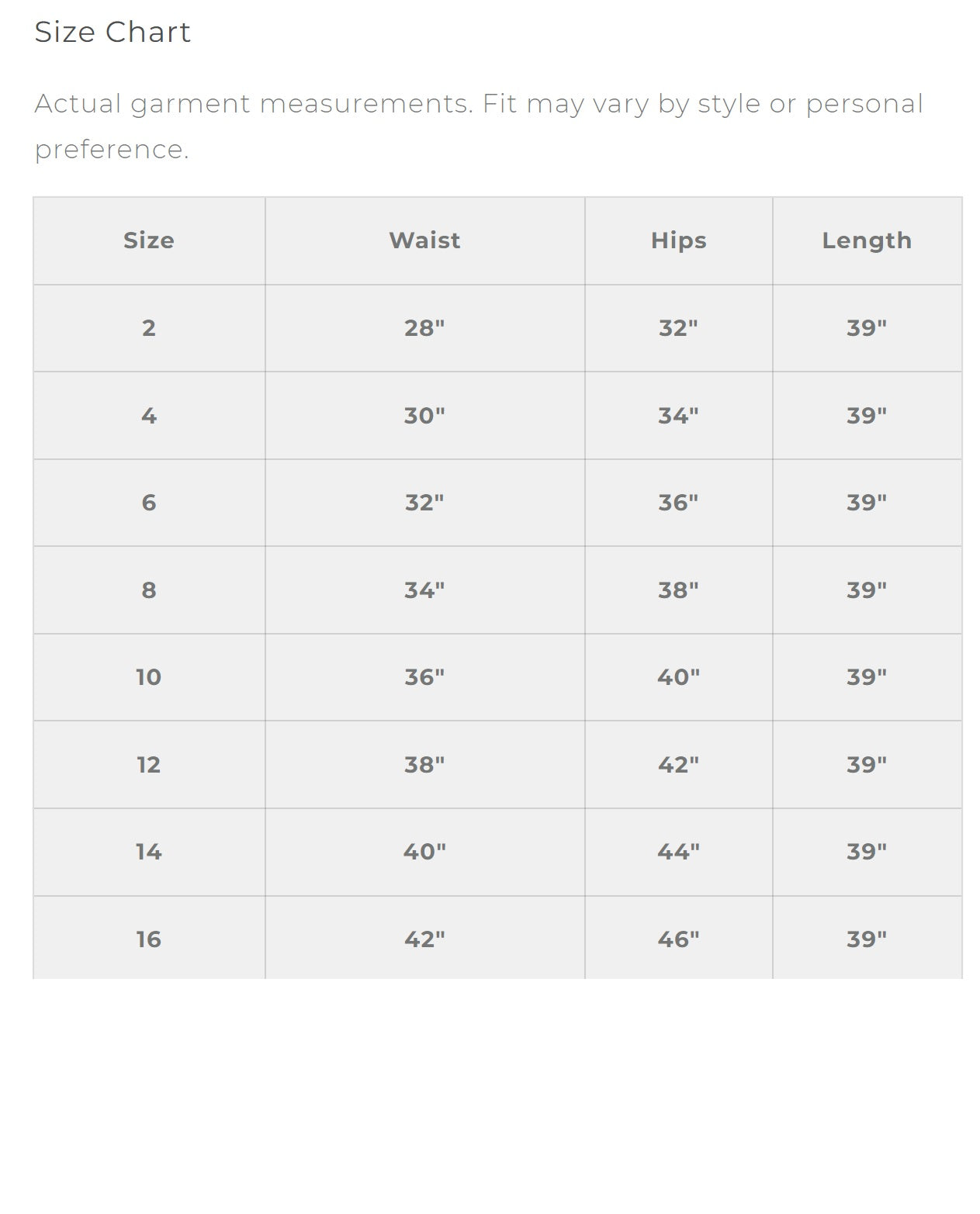Click the garment measurements note text
Viewport: 980px width, 1214px height.
[x=479, y=126]
